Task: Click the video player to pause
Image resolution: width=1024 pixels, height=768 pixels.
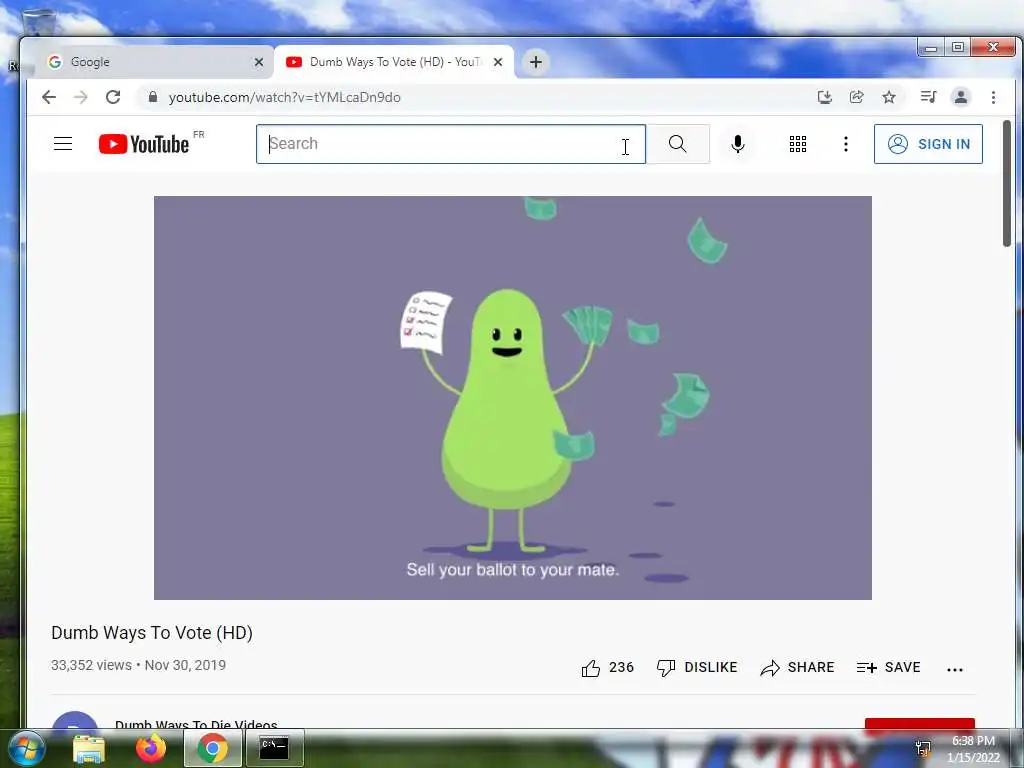Action: coord(513,398)
